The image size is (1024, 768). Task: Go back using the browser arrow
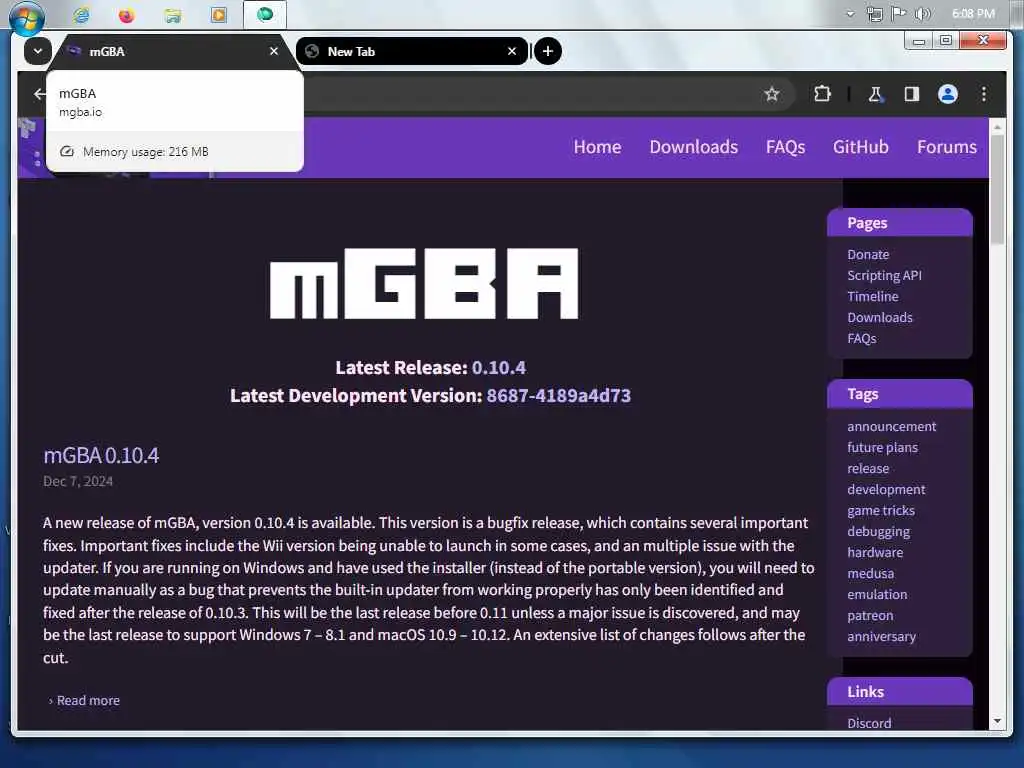(x=39, y=94)
